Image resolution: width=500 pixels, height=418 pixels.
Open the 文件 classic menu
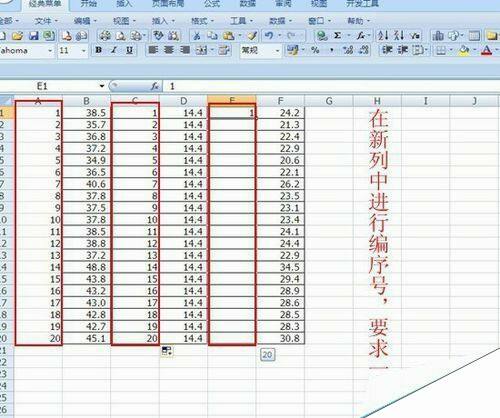pos(46,21)
